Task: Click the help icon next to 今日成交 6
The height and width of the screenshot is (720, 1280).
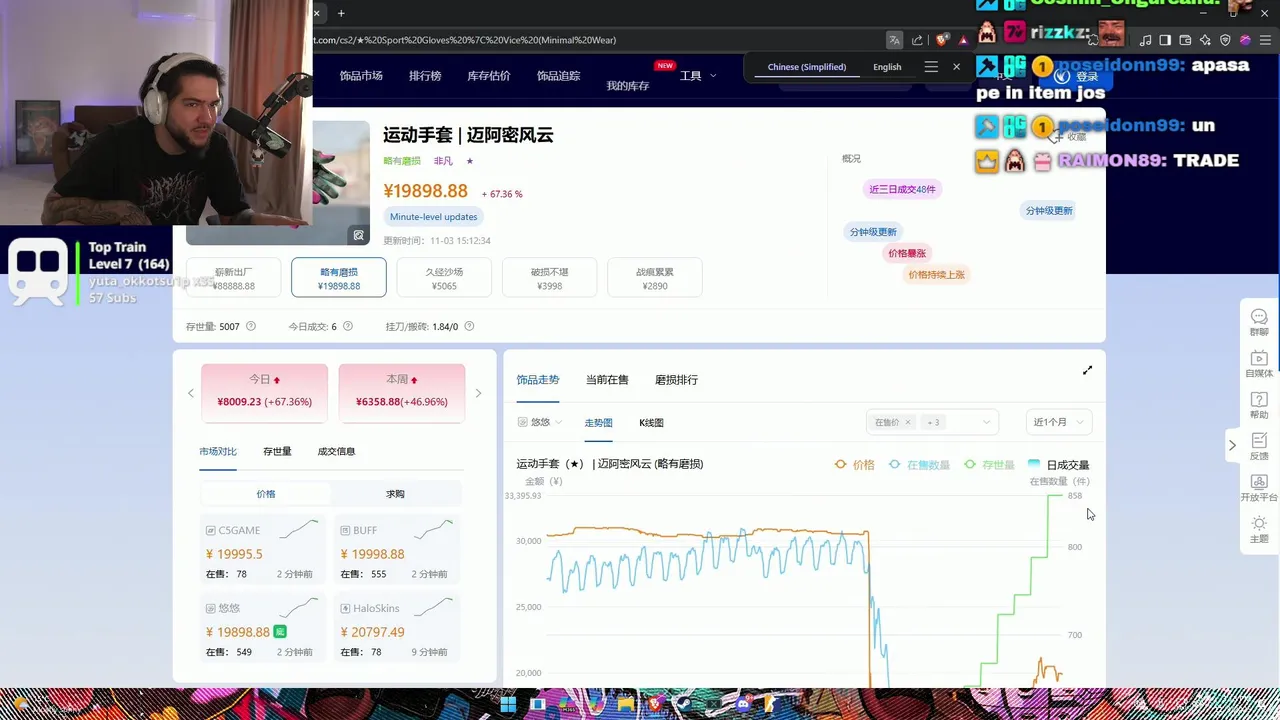Action: [x=348, y=326]
